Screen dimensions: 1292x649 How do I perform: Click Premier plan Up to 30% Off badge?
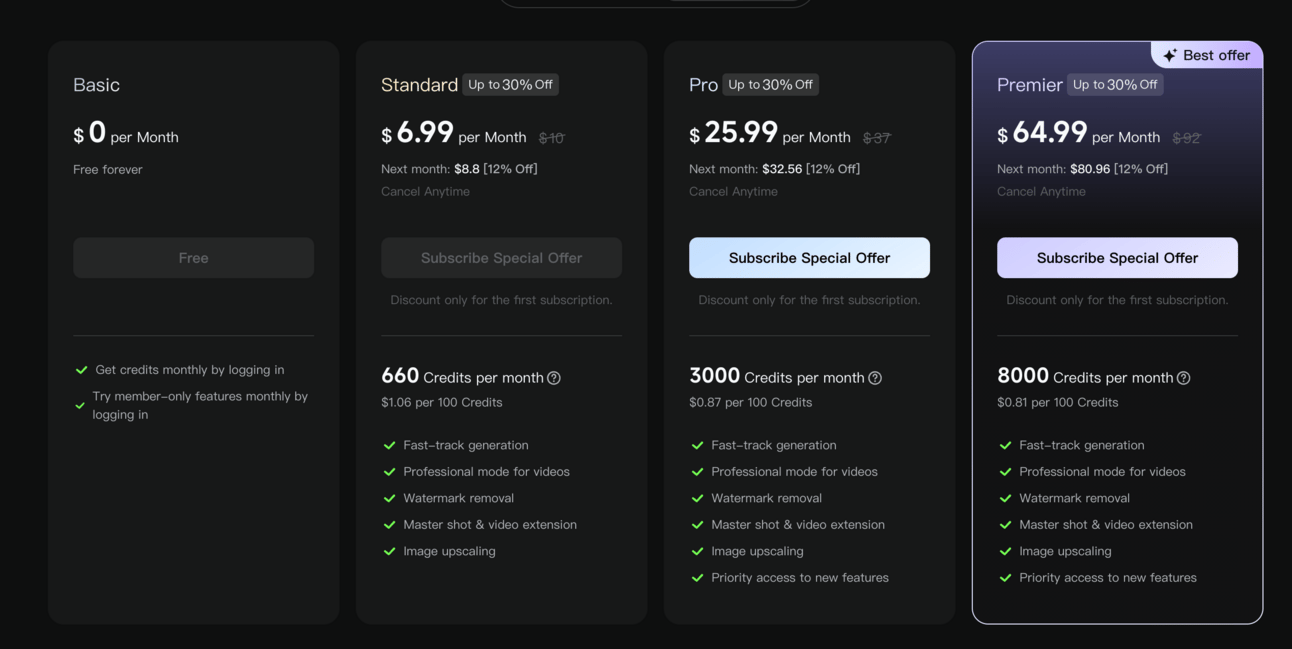(1115, 85)
